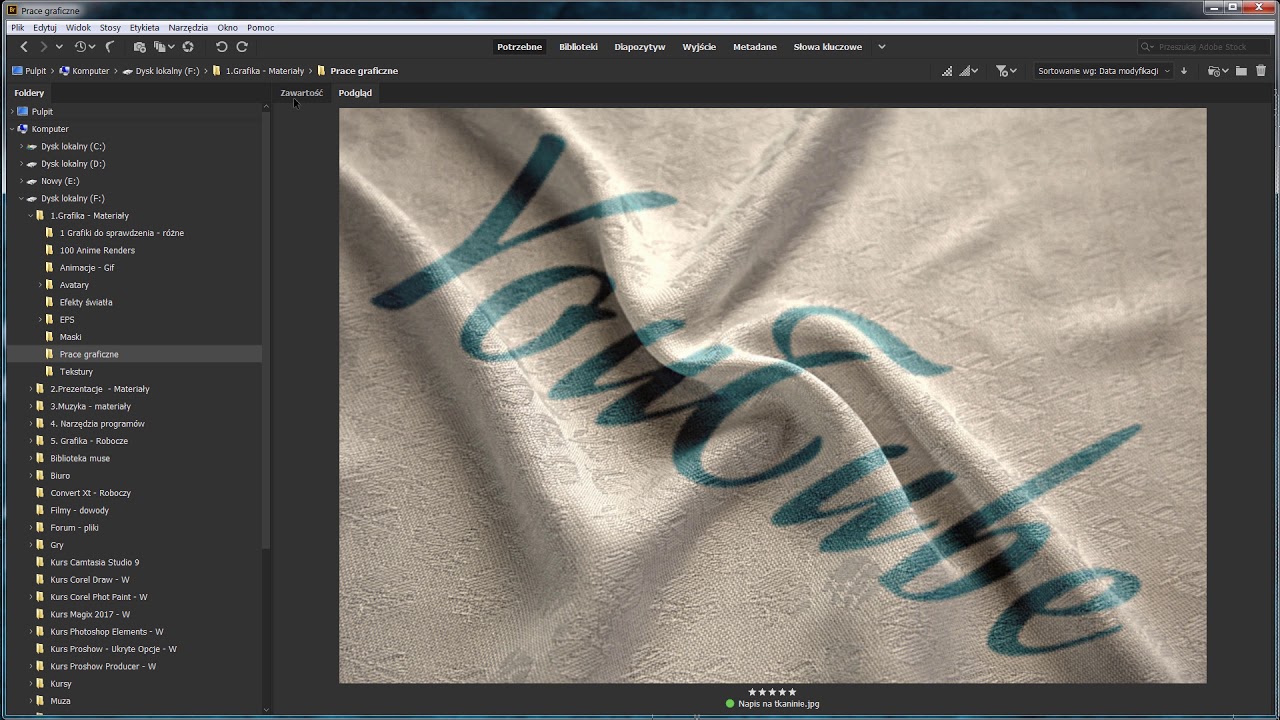Go back to the previous folder

click(25, 47)
